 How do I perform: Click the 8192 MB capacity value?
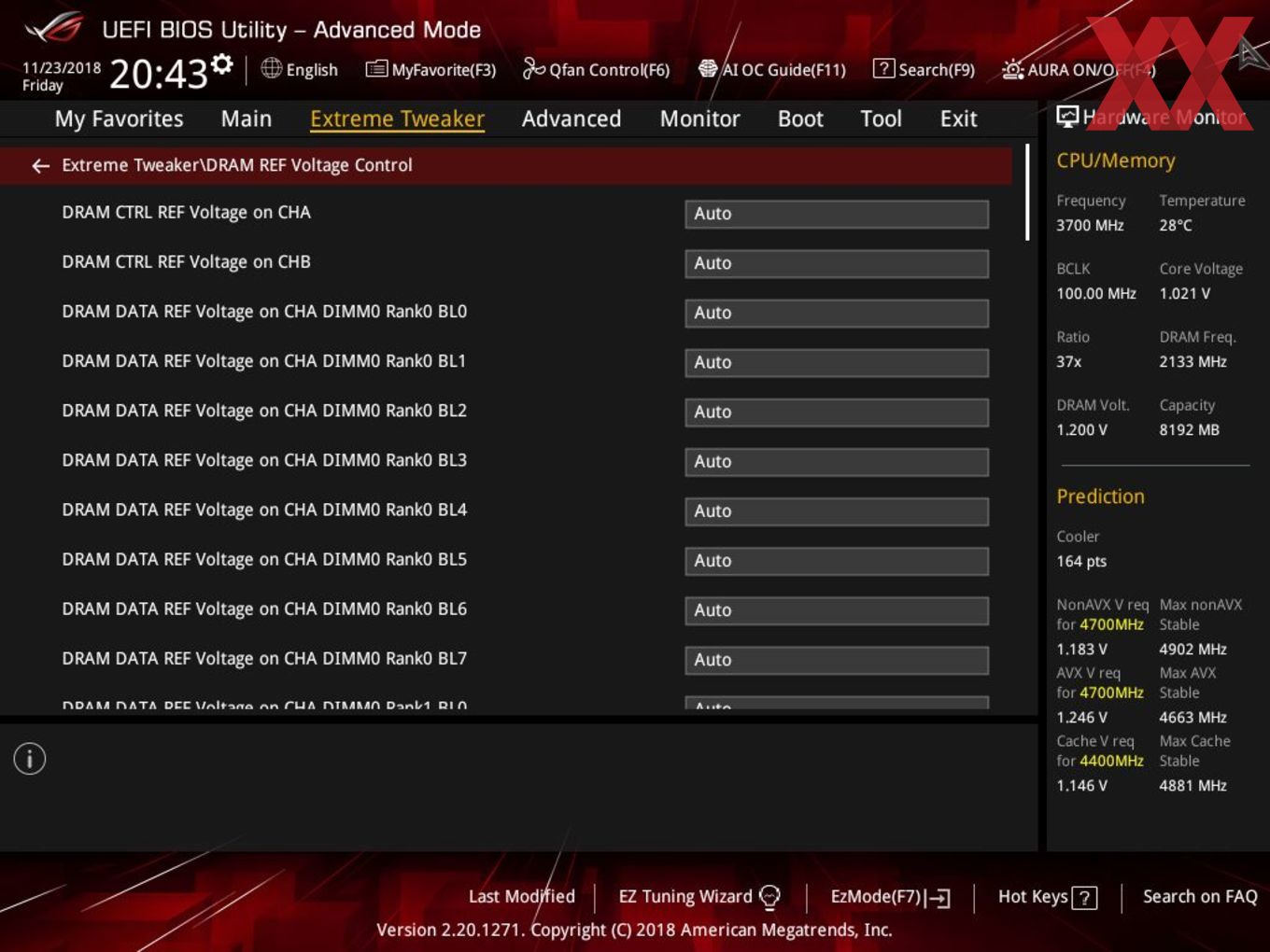[x=1189, y=429]
